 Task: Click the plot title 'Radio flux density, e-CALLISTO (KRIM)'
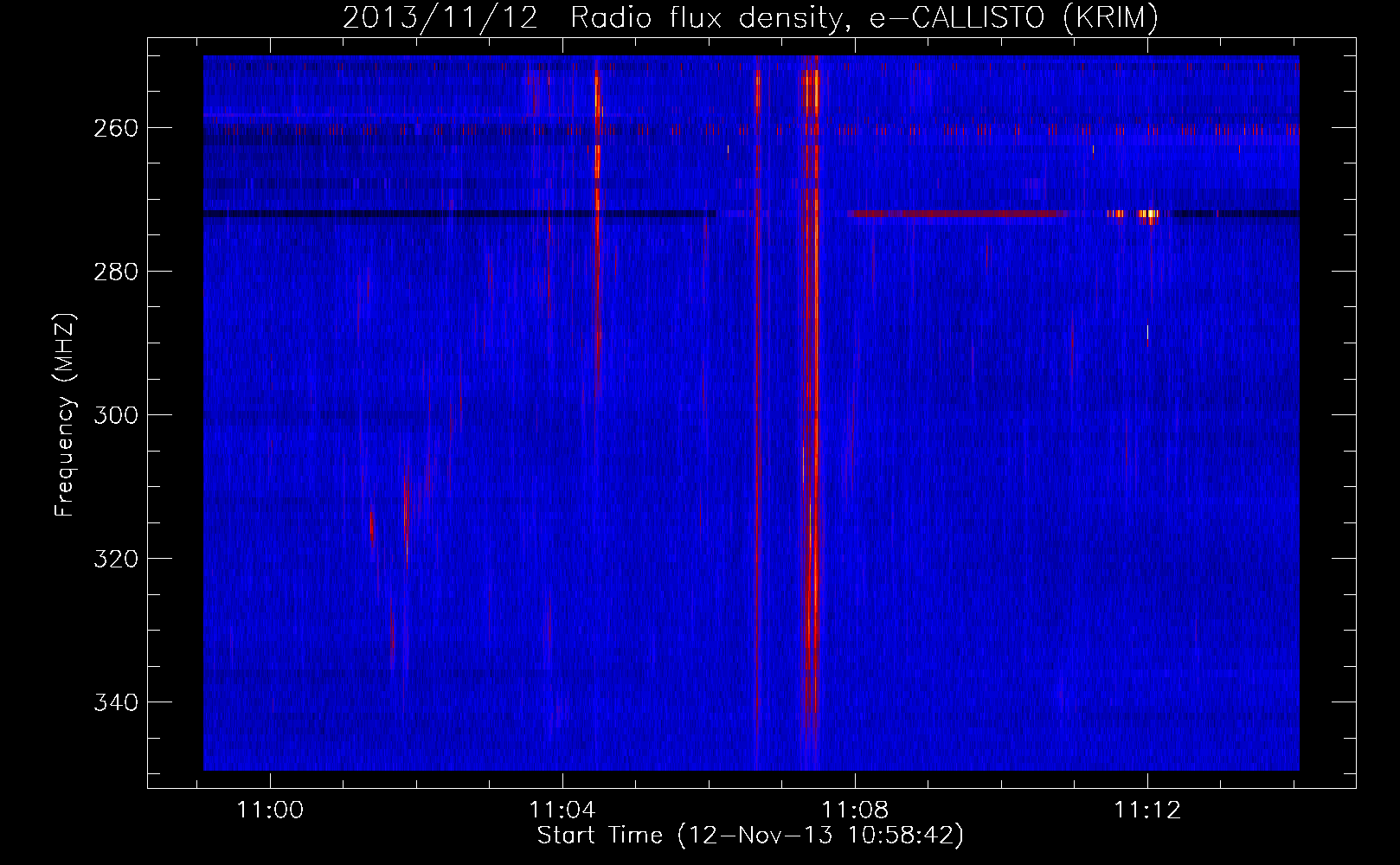click(x=864, y=17)
